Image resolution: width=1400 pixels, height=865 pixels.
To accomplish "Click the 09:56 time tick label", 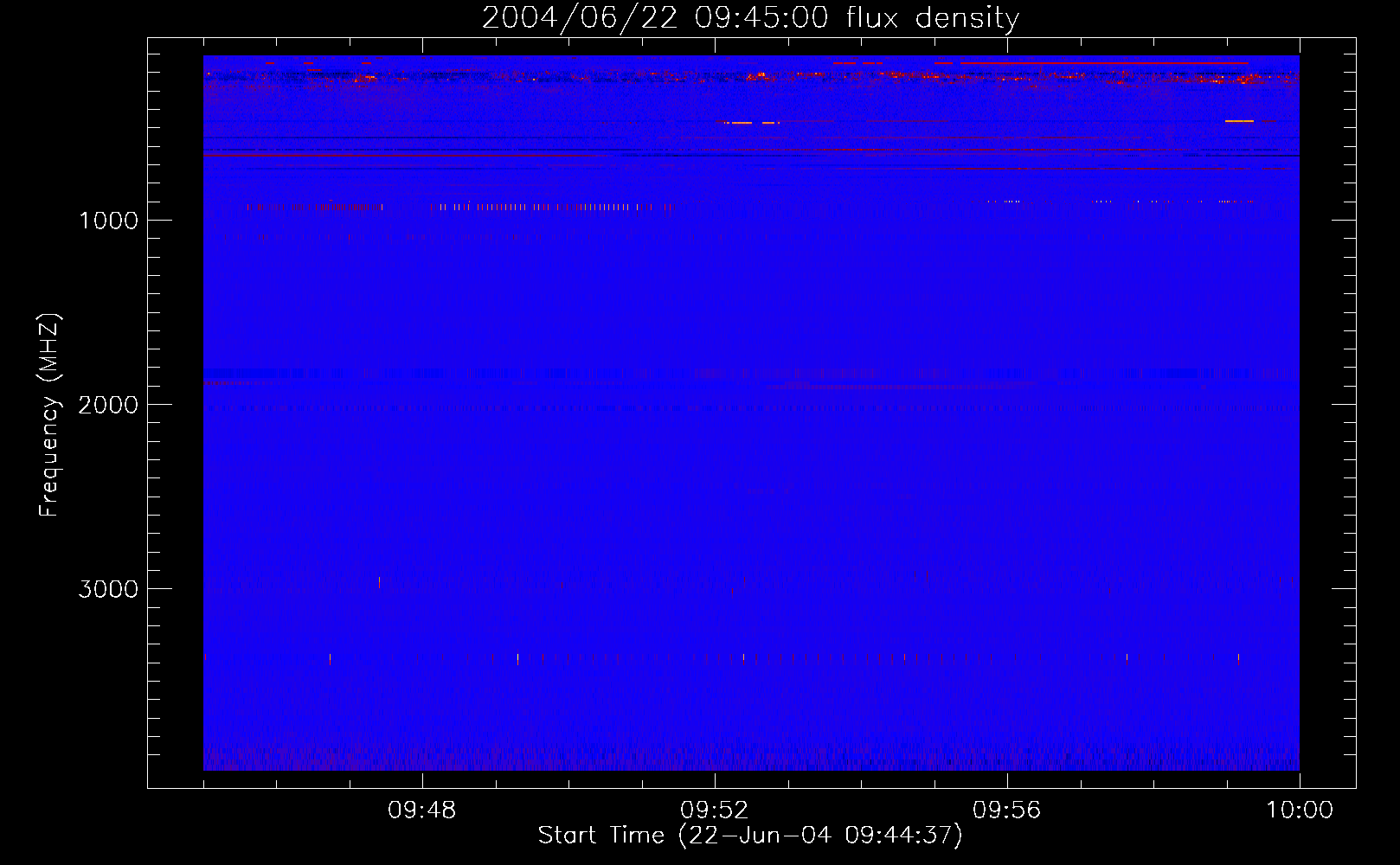I will click(x=1007, y=811).
